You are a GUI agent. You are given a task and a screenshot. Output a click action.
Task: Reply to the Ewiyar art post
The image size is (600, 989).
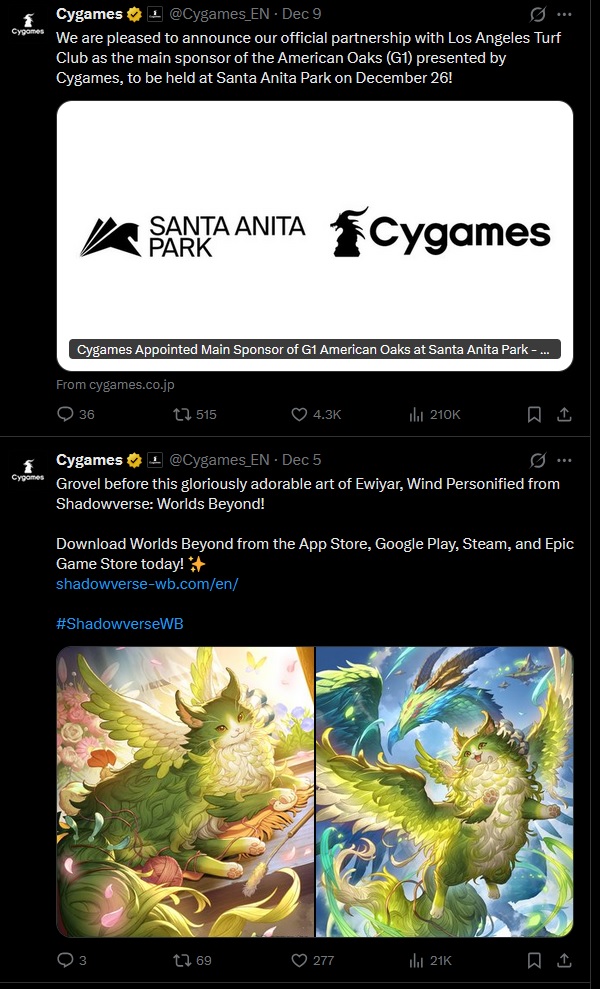(x=71, y=960)
